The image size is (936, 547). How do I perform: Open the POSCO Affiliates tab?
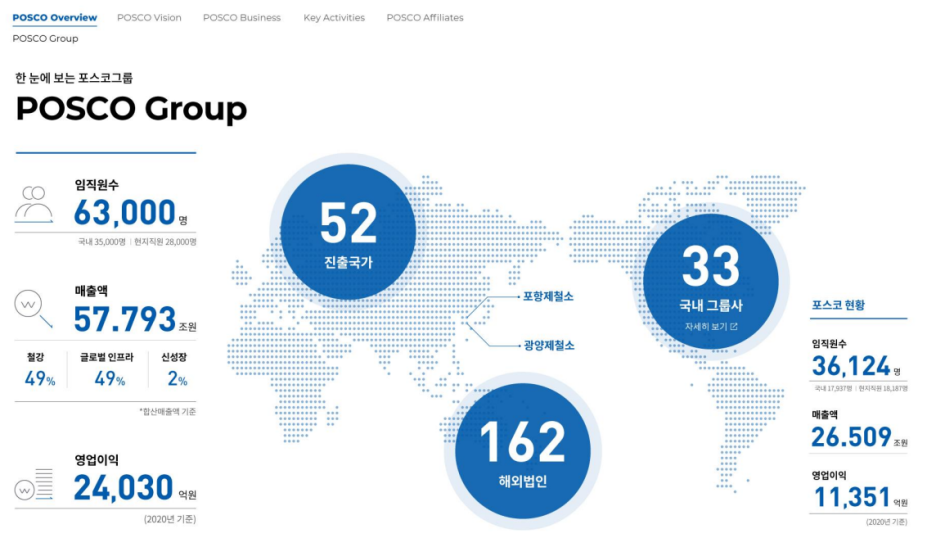tap(425, 18)
